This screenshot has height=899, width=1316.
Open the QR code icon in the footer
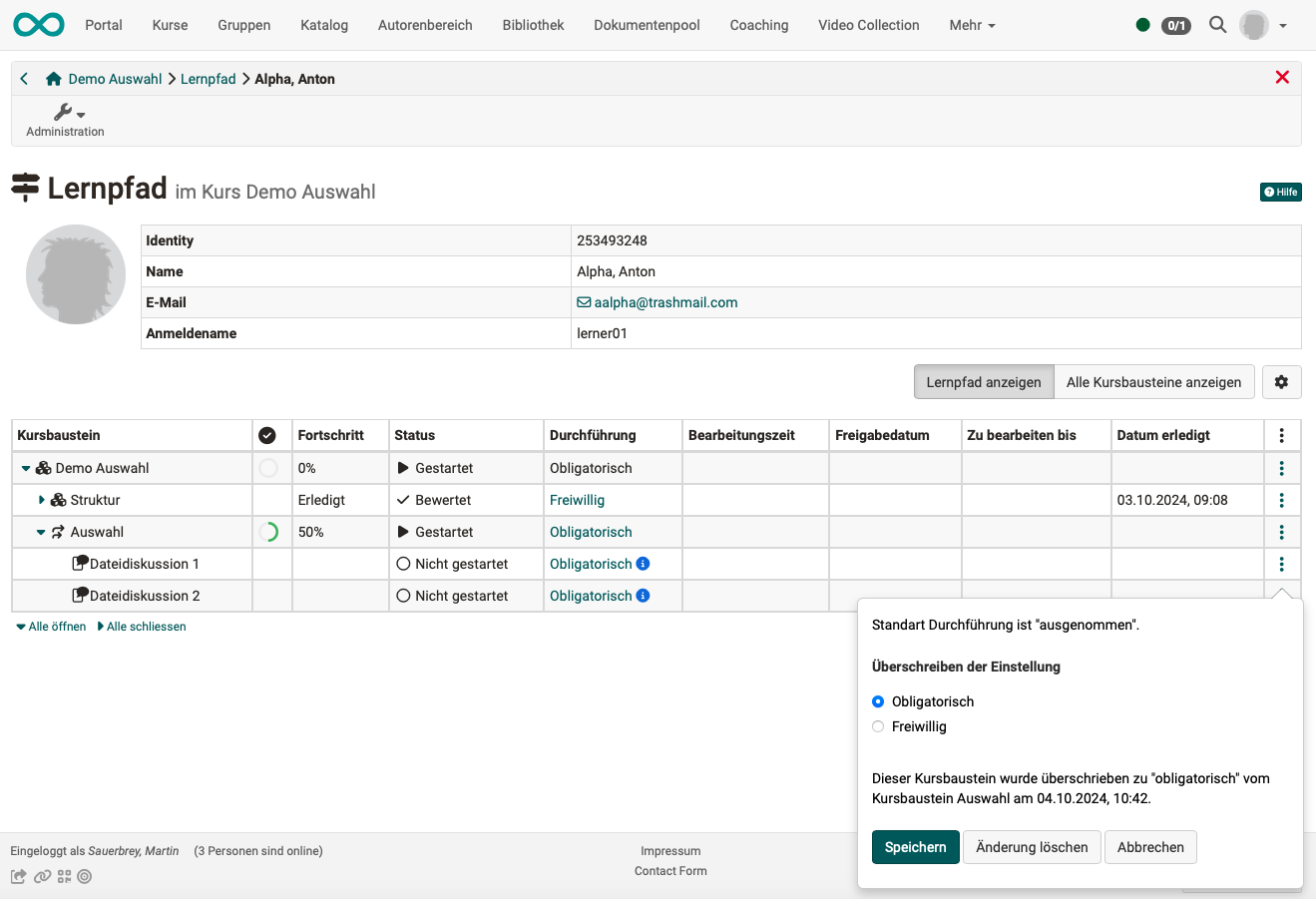[64, 875]
